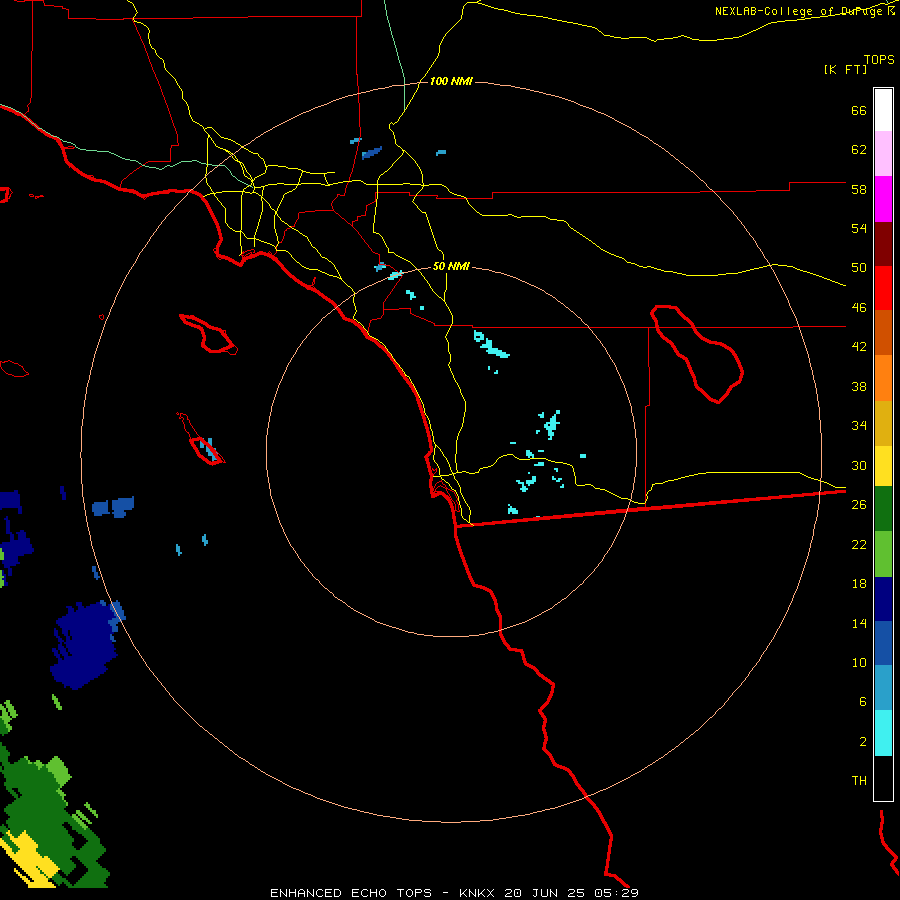Screen dimensions: 900x900
Task: Click the "26" legend value
Action: click(x=859, y=505)
